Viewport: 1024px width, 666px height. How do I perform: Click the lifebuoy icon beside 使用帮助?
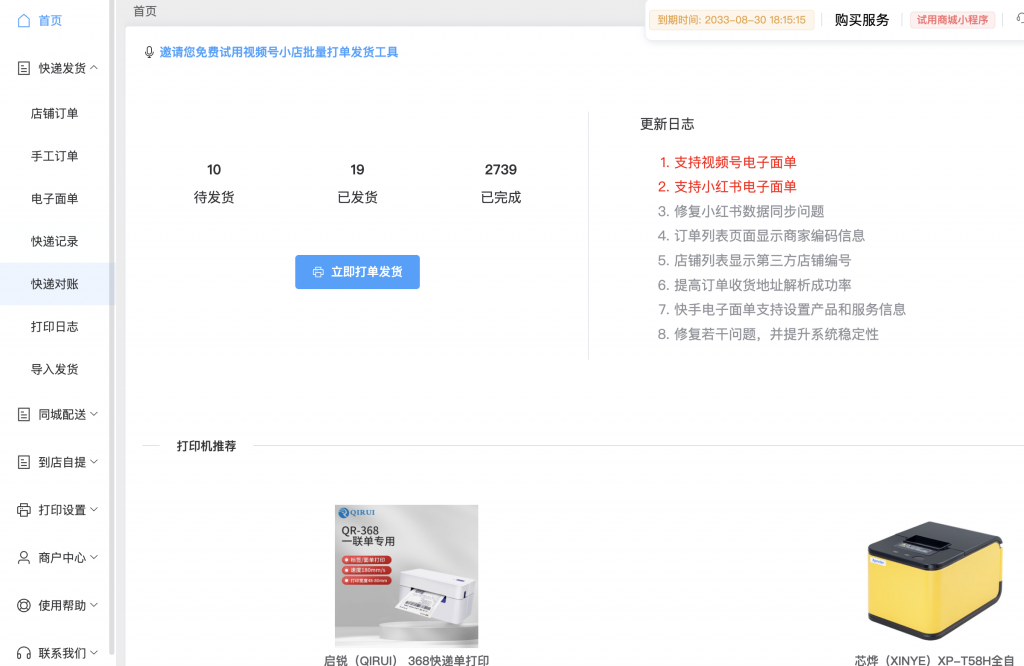(x=24, y=606)
